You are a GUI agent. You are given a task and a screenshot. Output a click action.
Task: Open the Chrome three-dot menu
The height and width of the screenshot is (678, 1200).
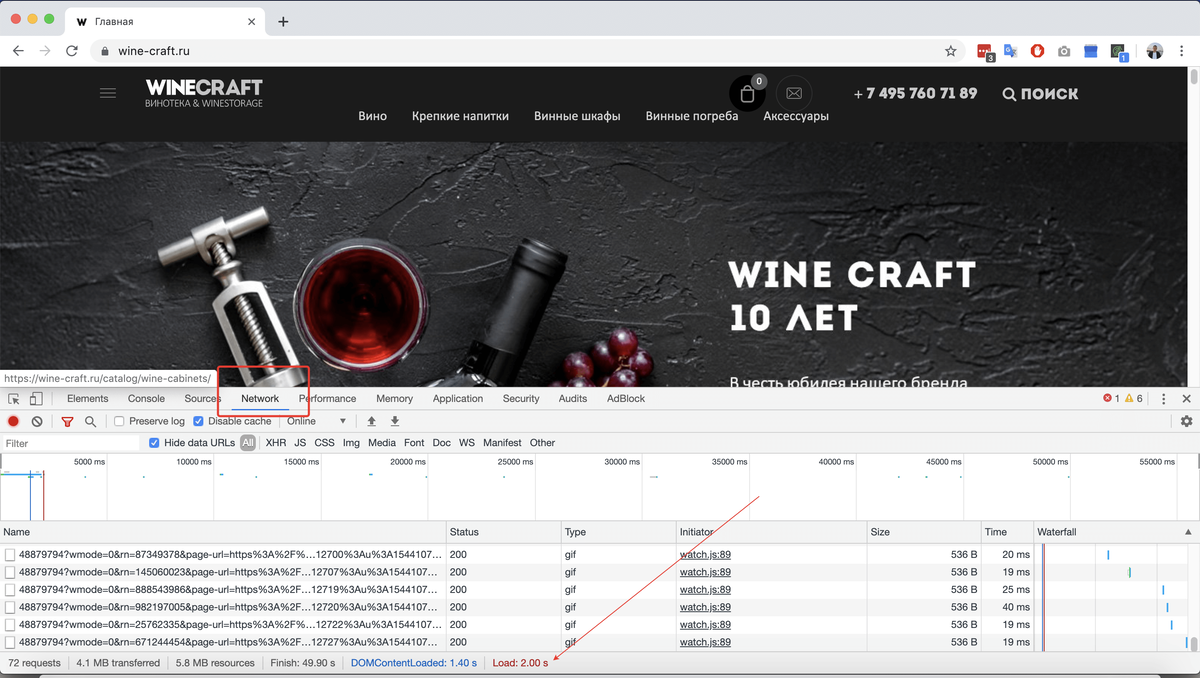(1182, 51)
